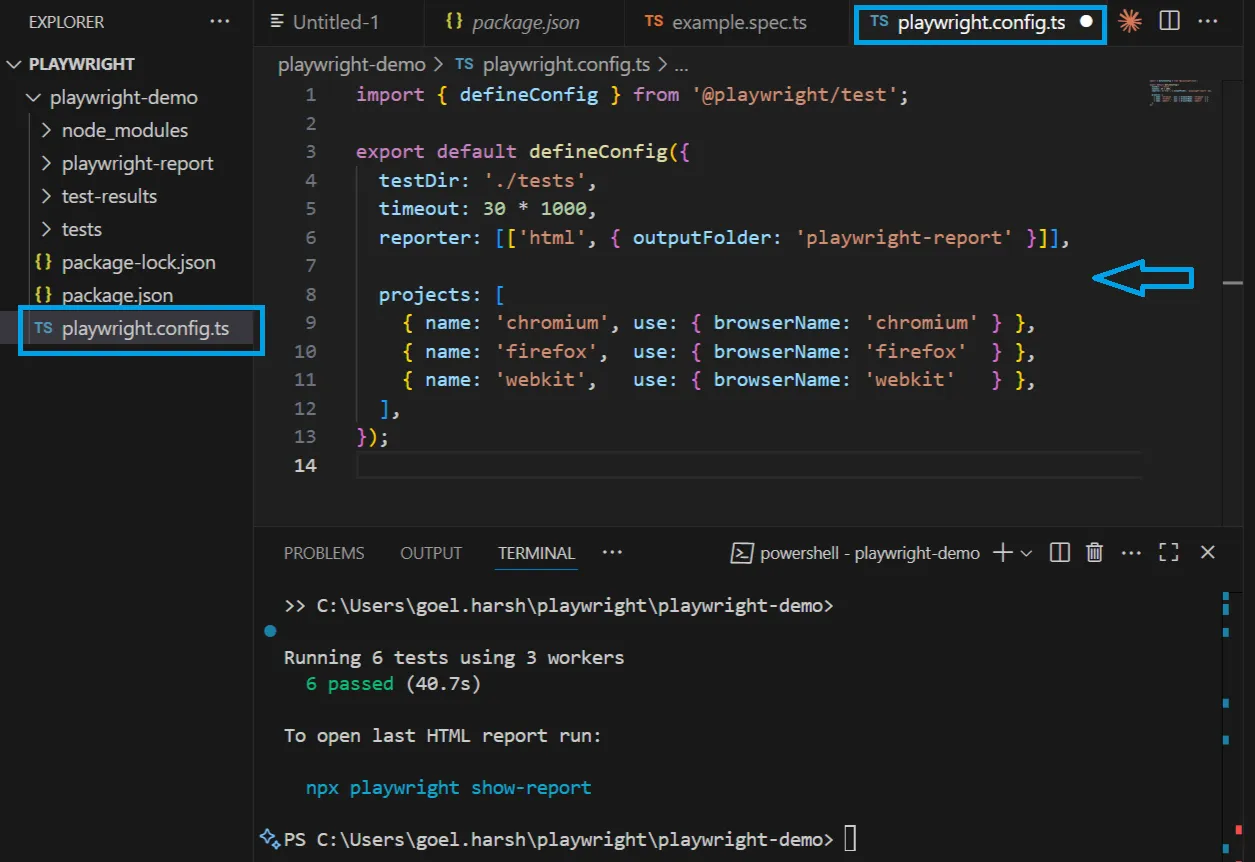Click the TS icon in breadcrumb path

point(464,65)
